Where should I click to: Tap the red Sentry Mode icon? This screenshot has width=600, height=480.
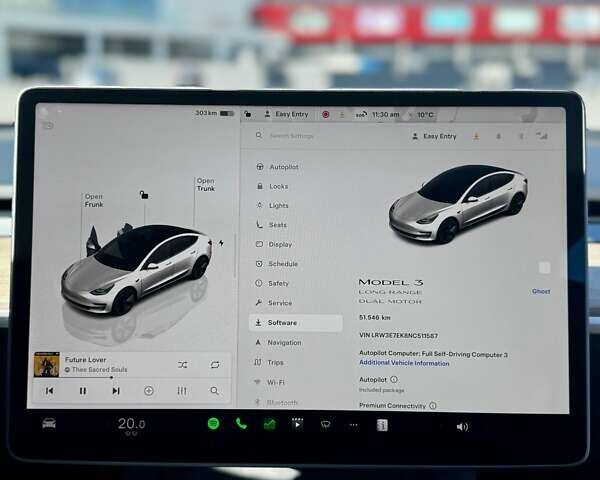326,114
